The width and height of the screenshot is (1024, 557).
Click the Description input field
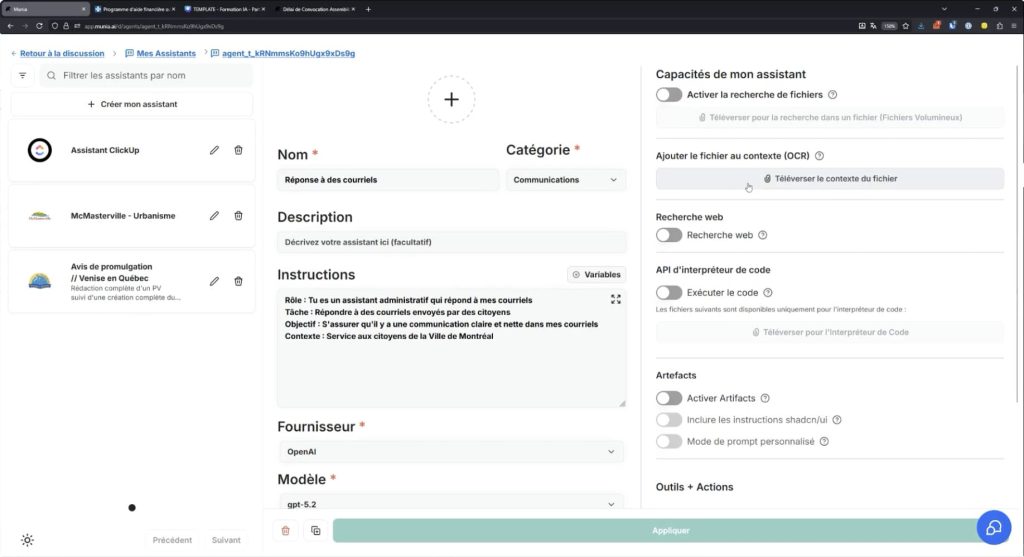click(x=451, y=242)
